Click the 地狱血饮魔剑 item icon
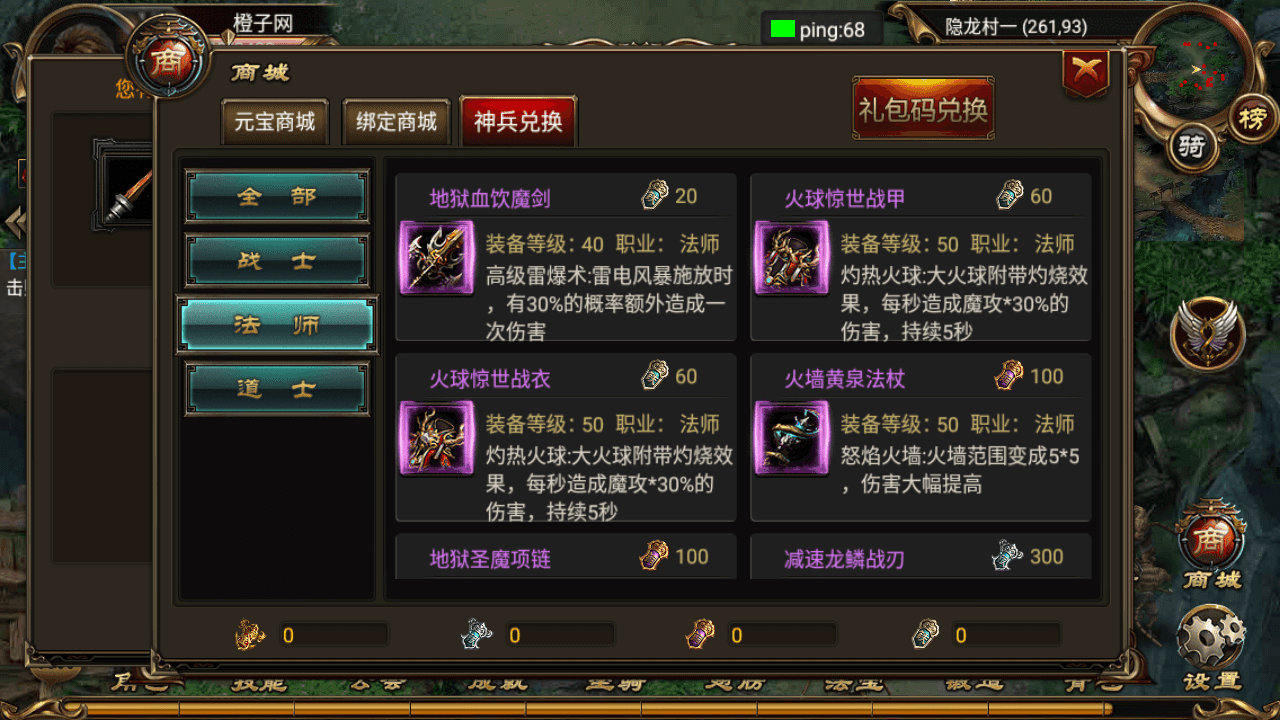 pos(436,258)
